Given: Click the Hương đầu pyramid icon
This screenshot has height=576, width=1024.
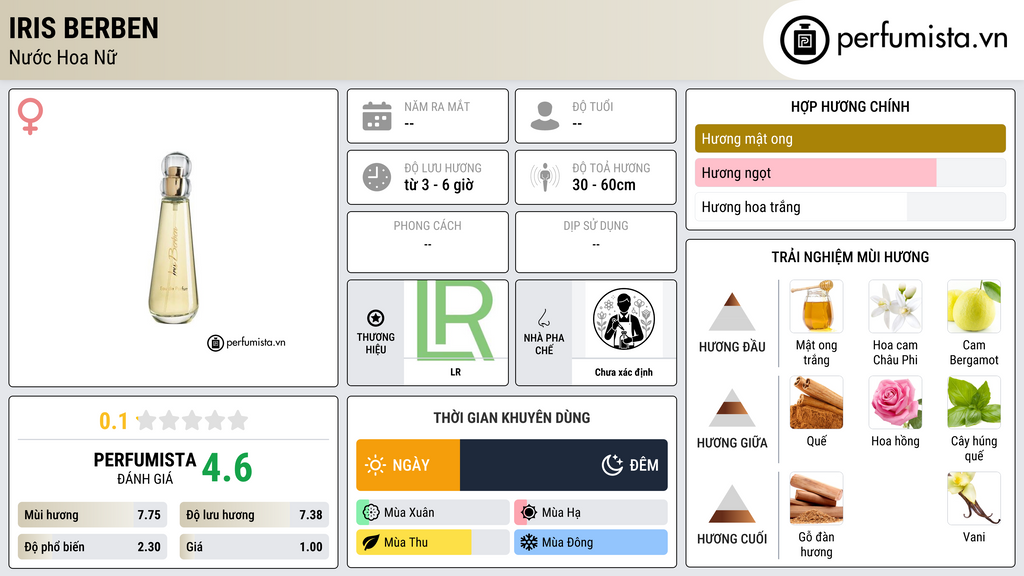Looking at the screenshot, I should tap(732, 312).
